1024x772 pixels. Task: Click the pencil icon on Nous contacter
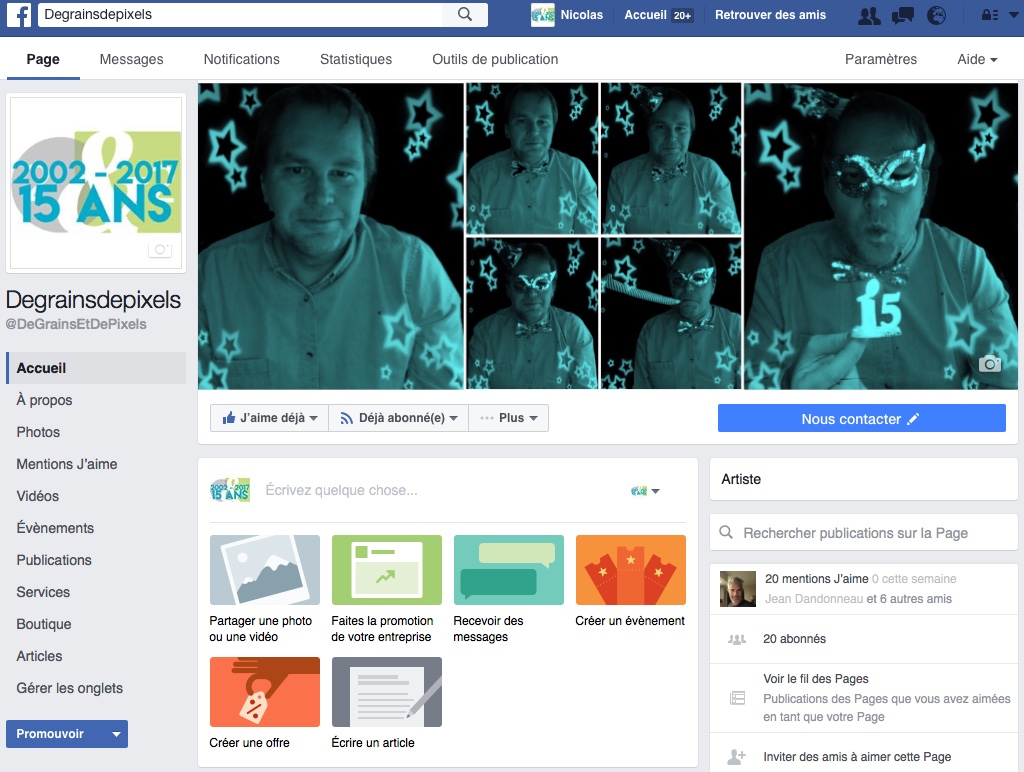[x=913, y=419]
